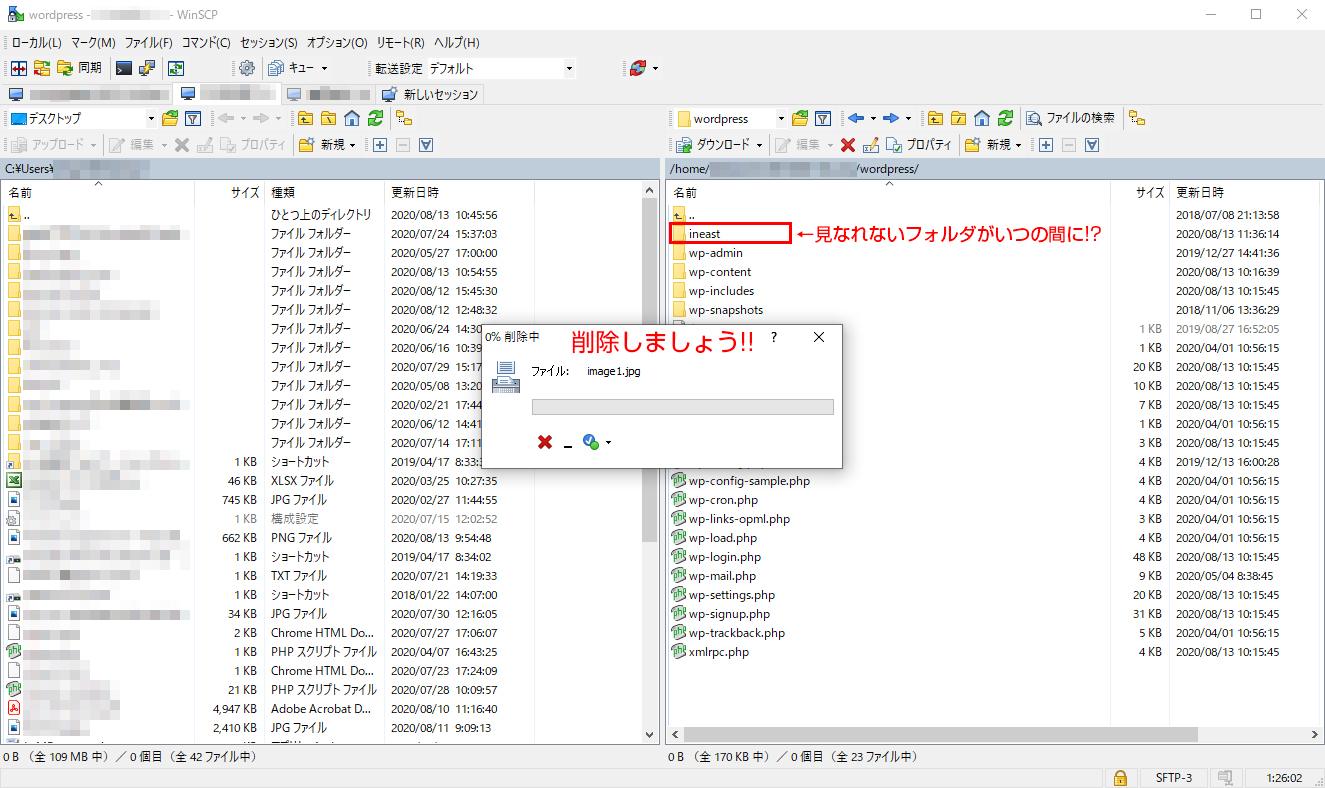
Task: Click the remote back arrow
Action: tap(855, 118)
